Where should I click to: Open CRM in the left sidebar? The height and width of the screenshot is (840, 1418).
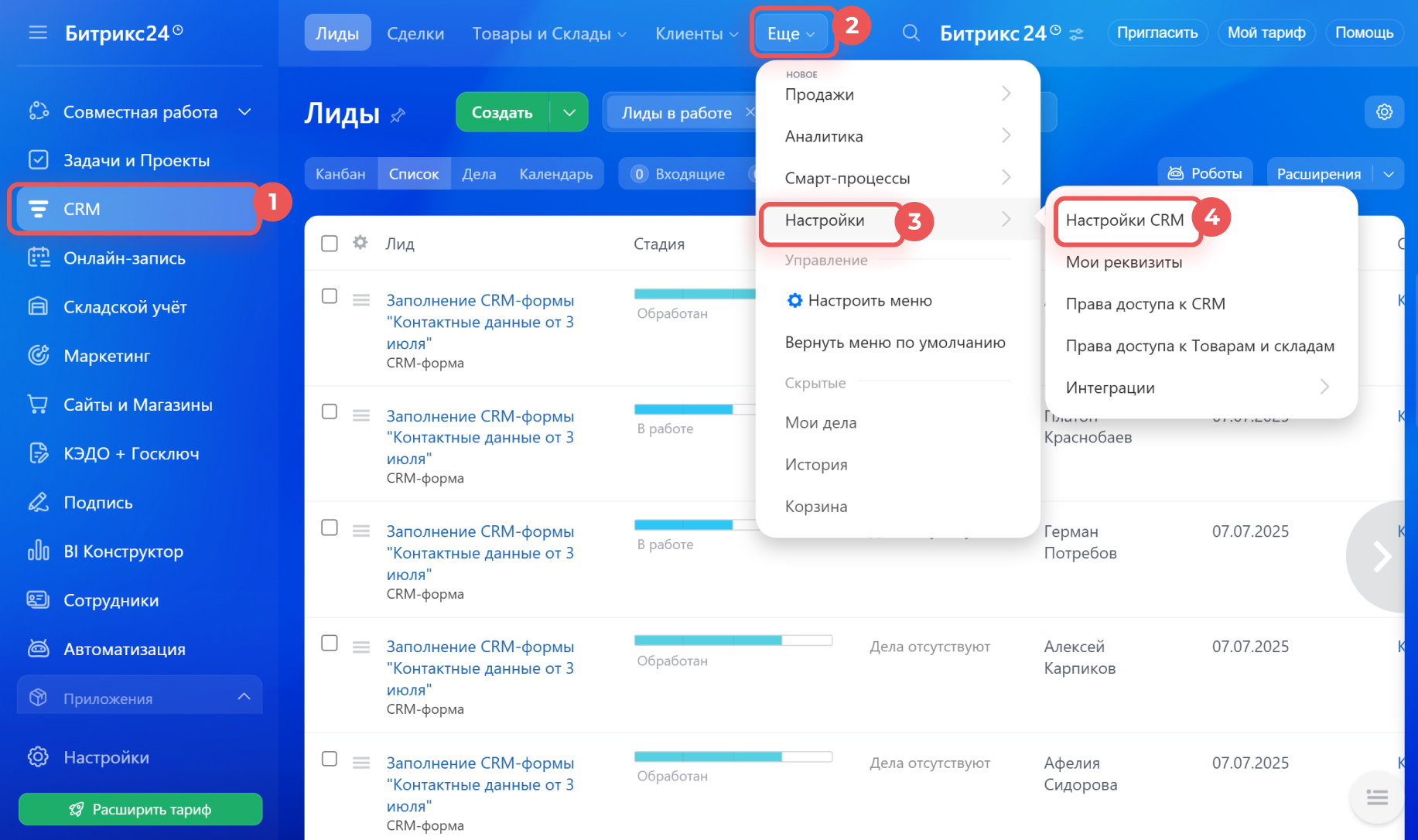pyautogui.click(x=136, y=209)
